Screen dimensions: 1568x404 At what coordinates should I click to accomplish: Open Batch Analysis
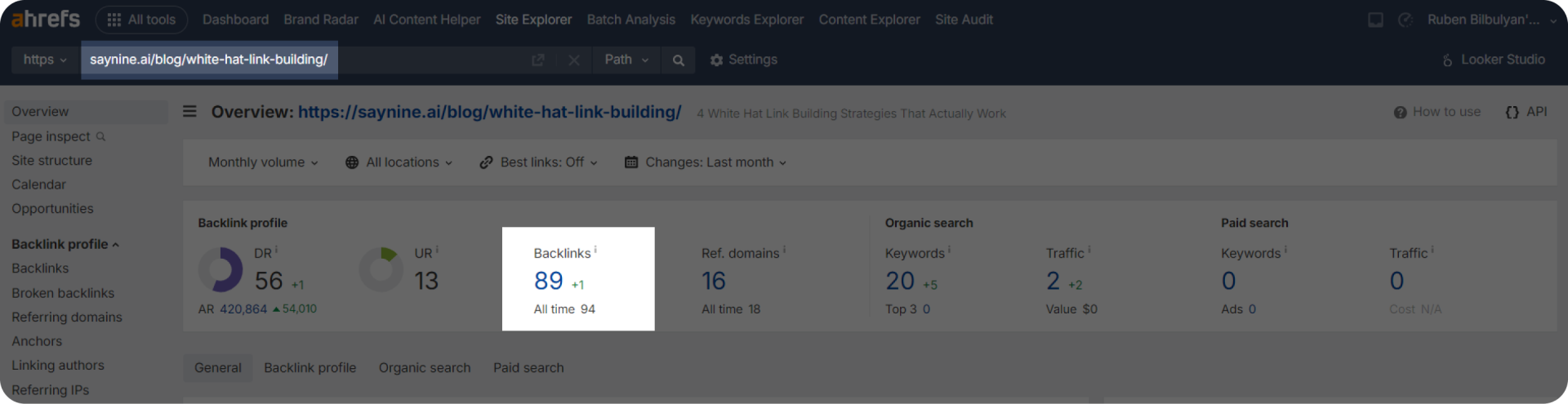point(631,20)
